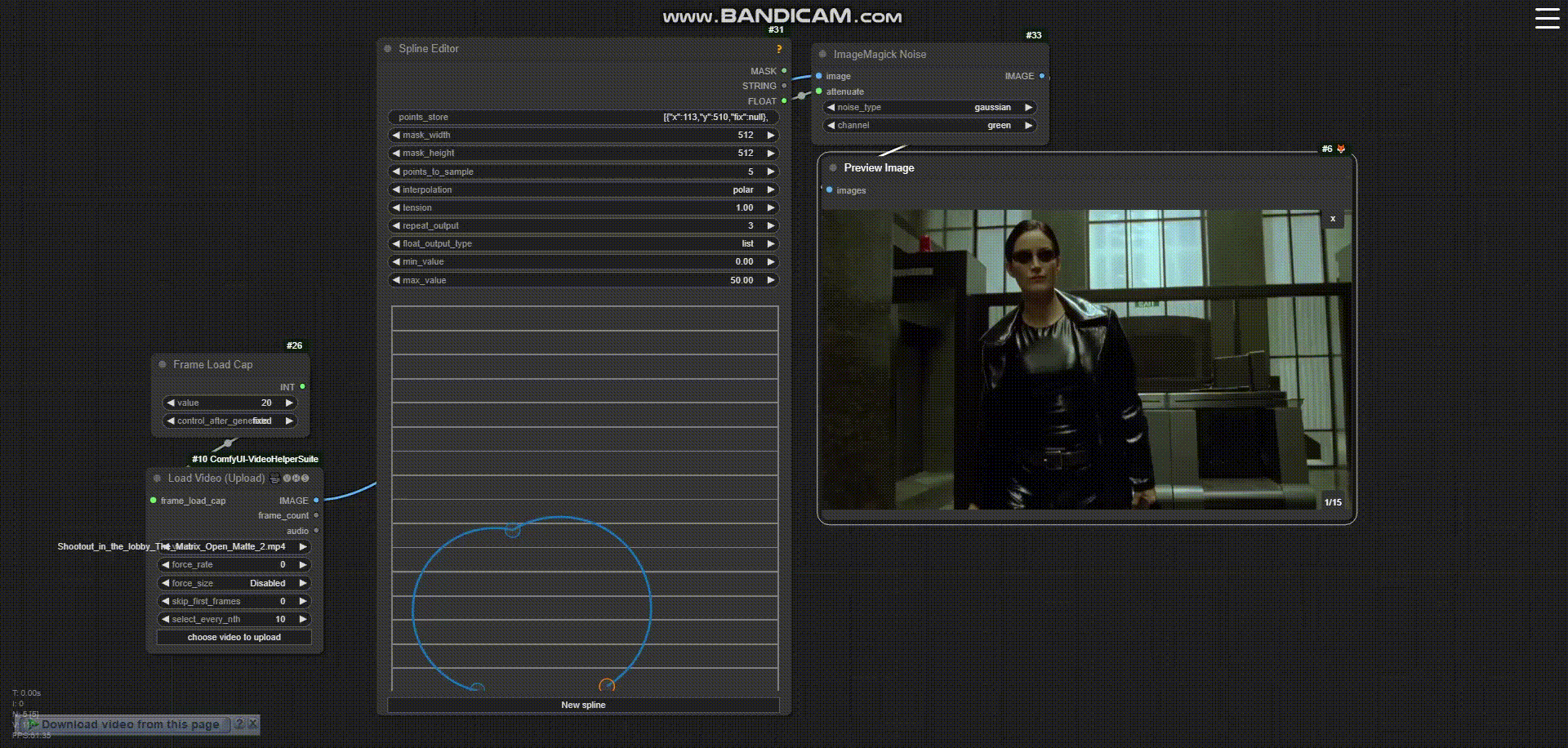Click the image input port on ImageMagick Noise
The image size is (1568, 748).
click(818, 76)
